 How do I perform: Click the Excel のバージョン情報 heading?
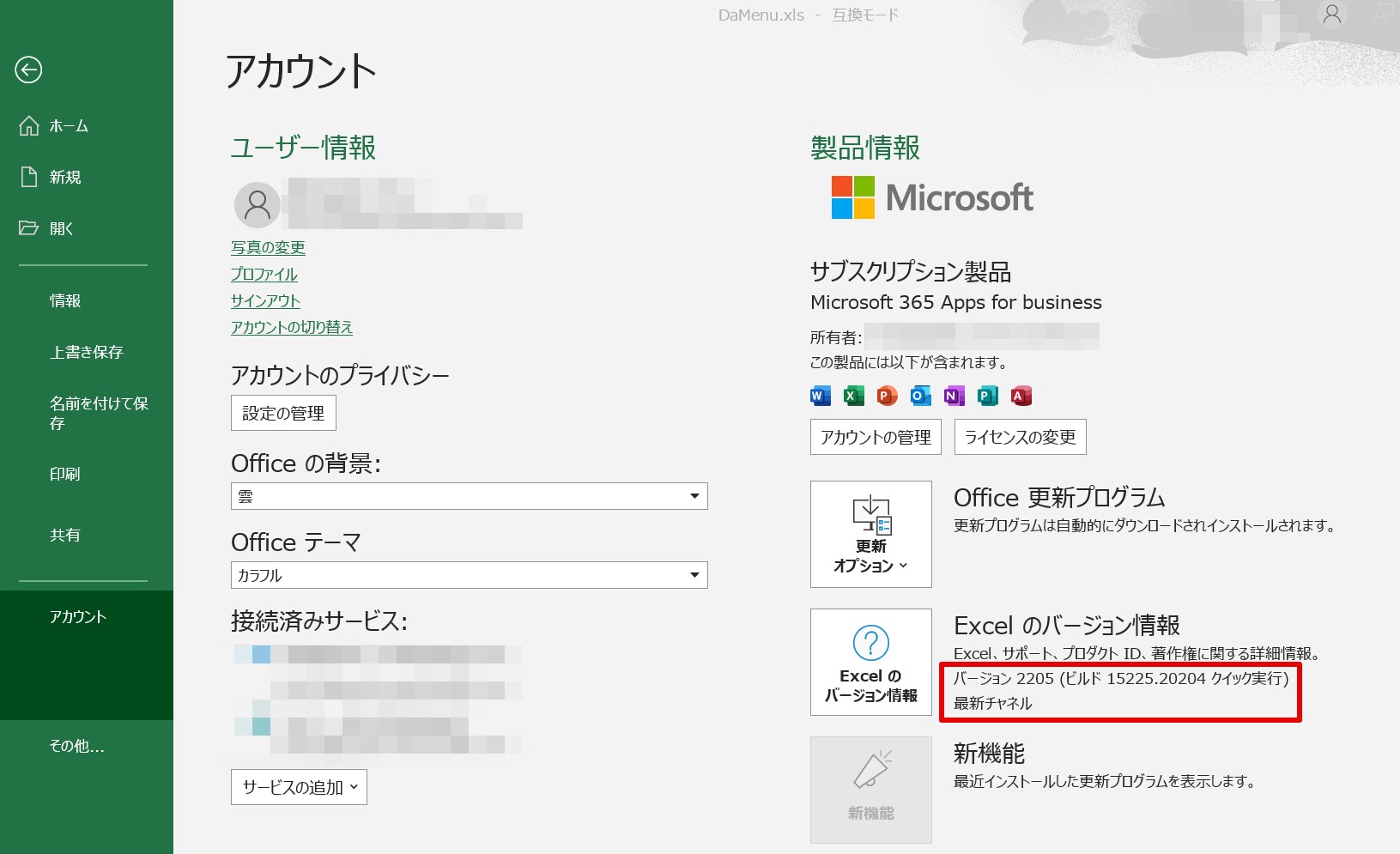(x=1067, y=625)
